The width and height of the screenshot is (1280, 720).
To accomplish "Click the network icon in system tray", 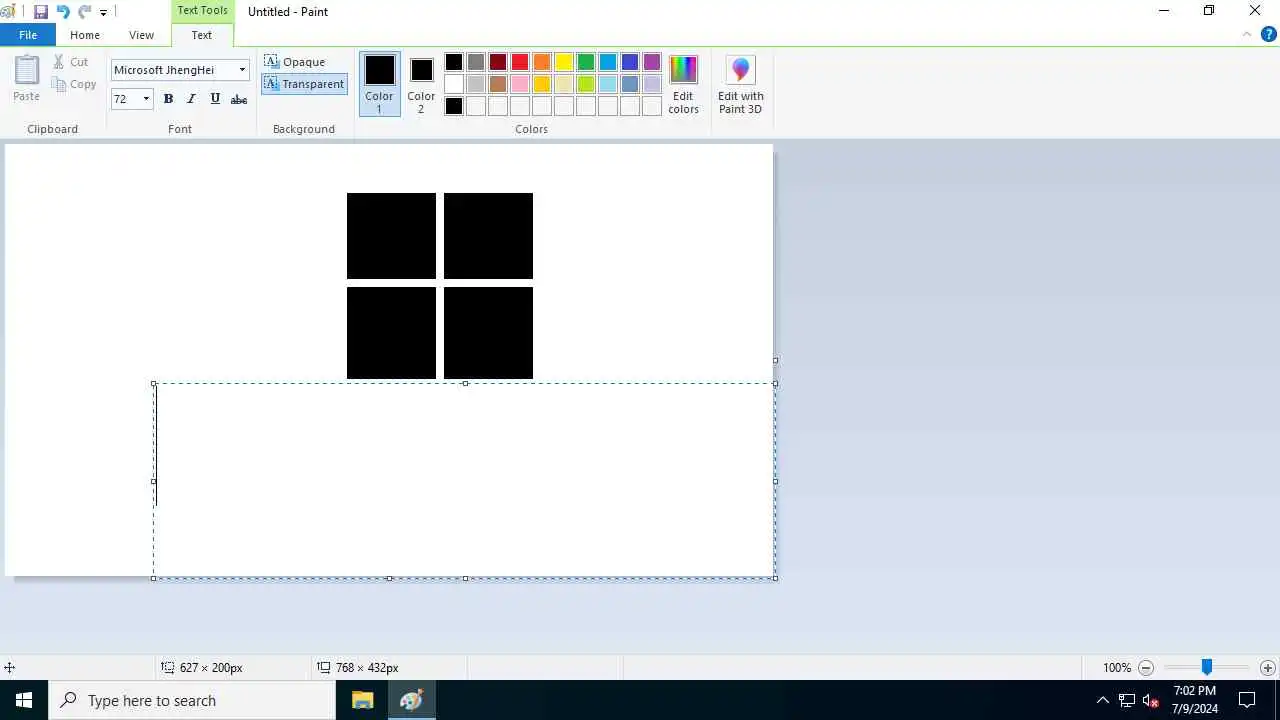I will 1127,700.
